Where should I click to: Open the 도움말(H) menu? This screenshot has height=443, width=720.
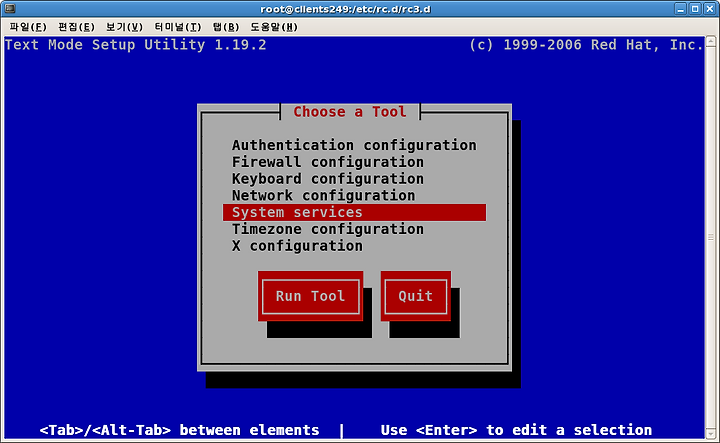(x=274, y=27)
